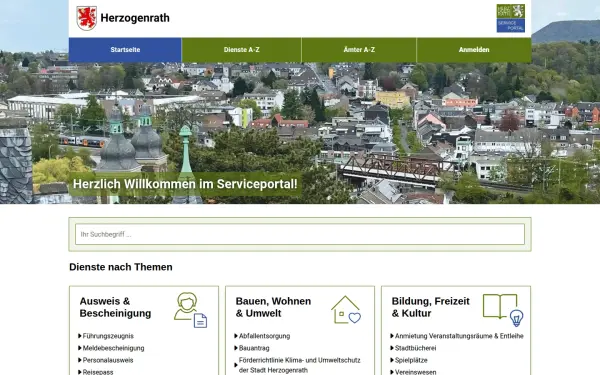Click the 'Dienste nach Themen' heading
The image size is (600, 375).
point(121,267)
